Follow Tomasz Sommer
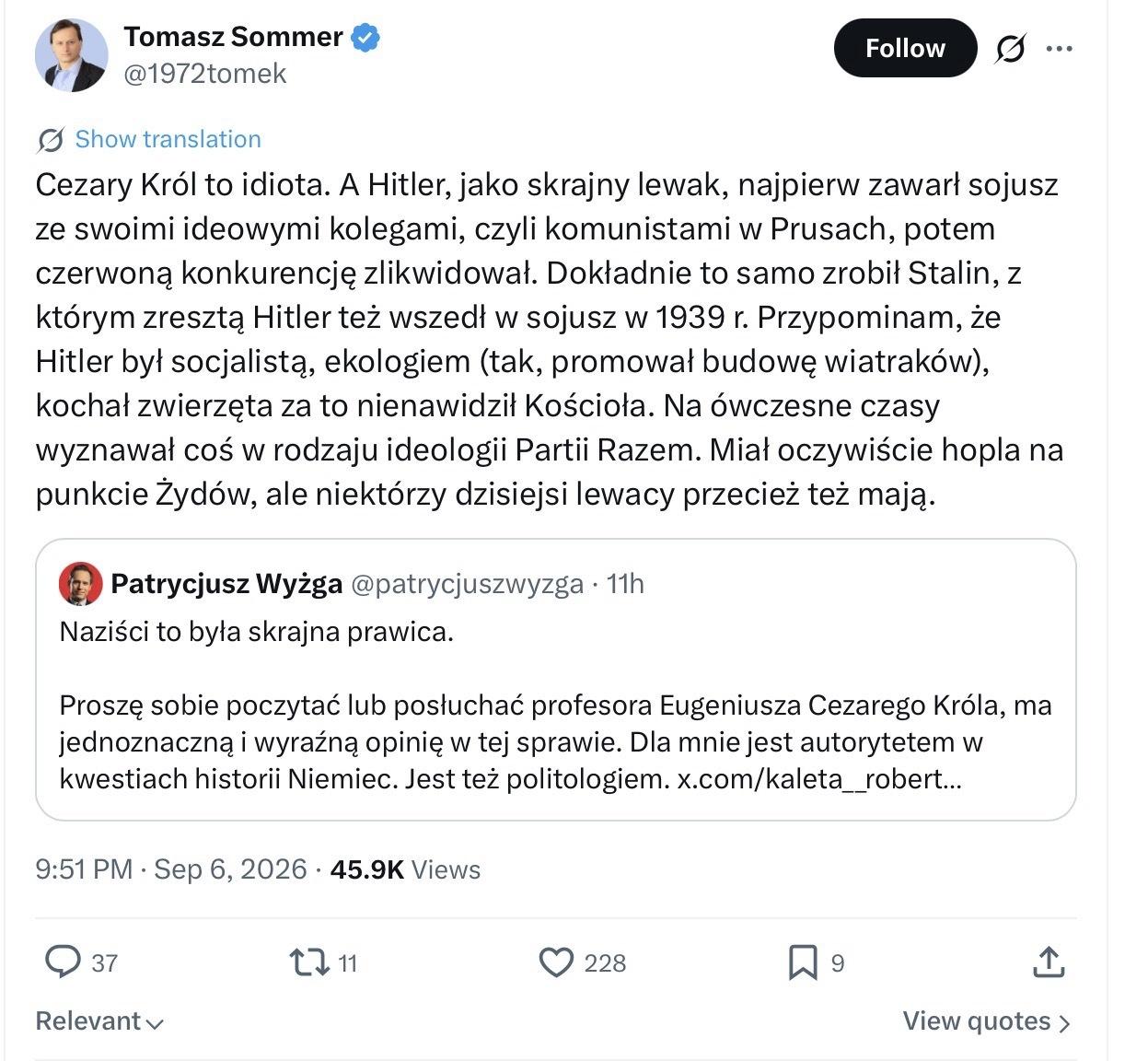This screenshot has width=1148, height=1061. tap(905, 48)
